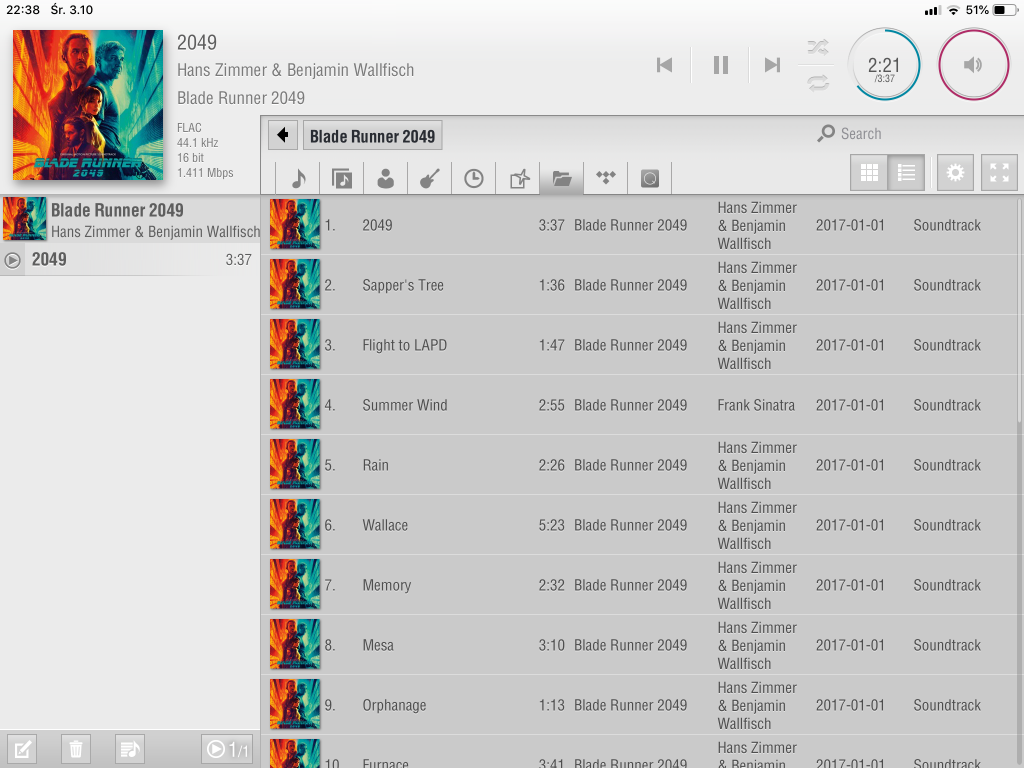
Task: Select the track Orphanage
Action: pos(640,706)
